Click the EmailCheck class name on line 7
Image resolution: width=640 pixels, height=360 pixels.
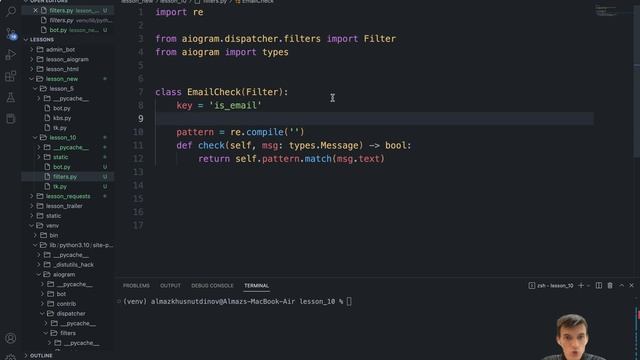pos(214,92)
